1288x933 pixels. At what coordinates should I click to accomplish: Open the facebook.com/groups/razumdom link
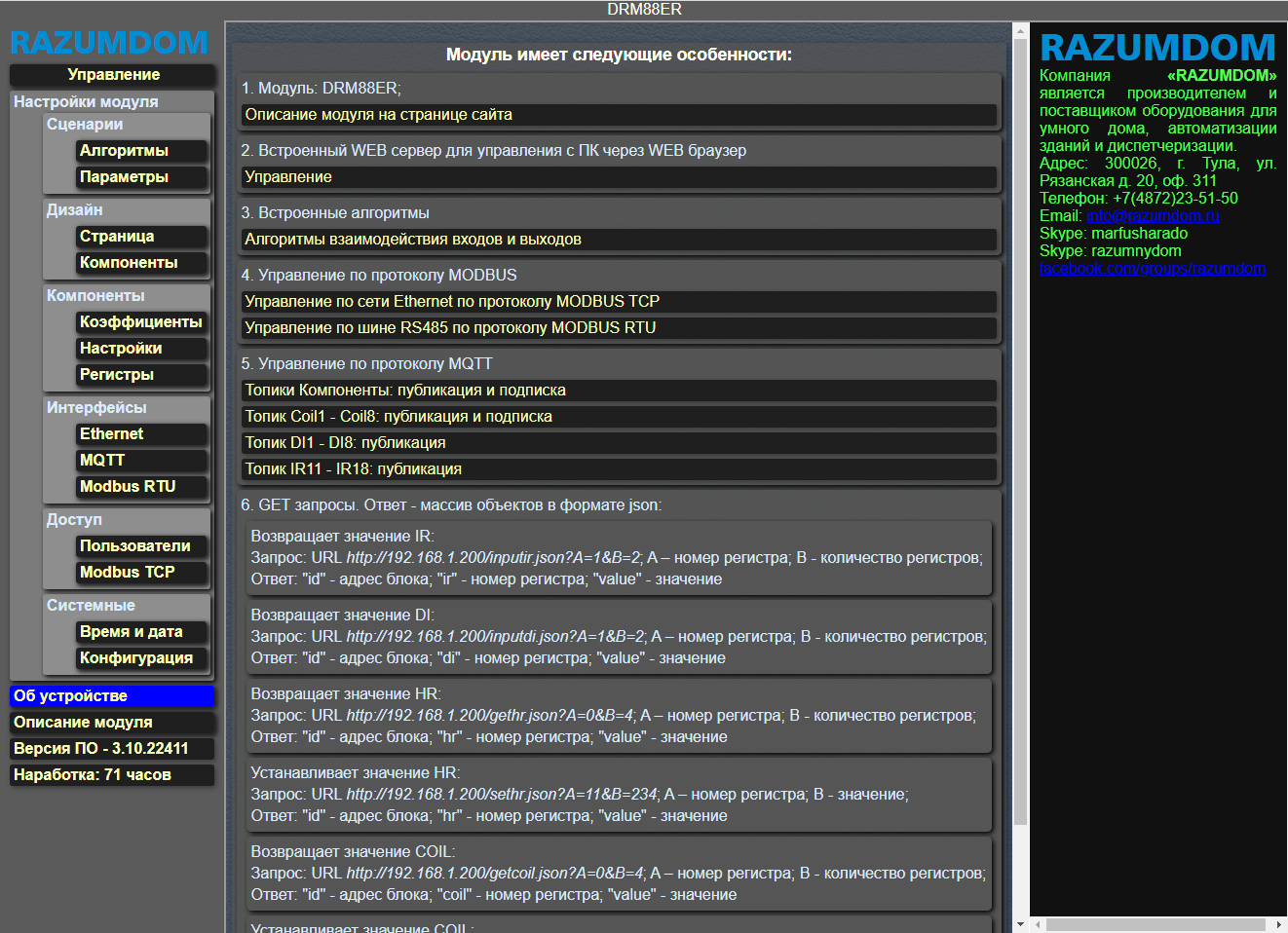pos(1153,269)
